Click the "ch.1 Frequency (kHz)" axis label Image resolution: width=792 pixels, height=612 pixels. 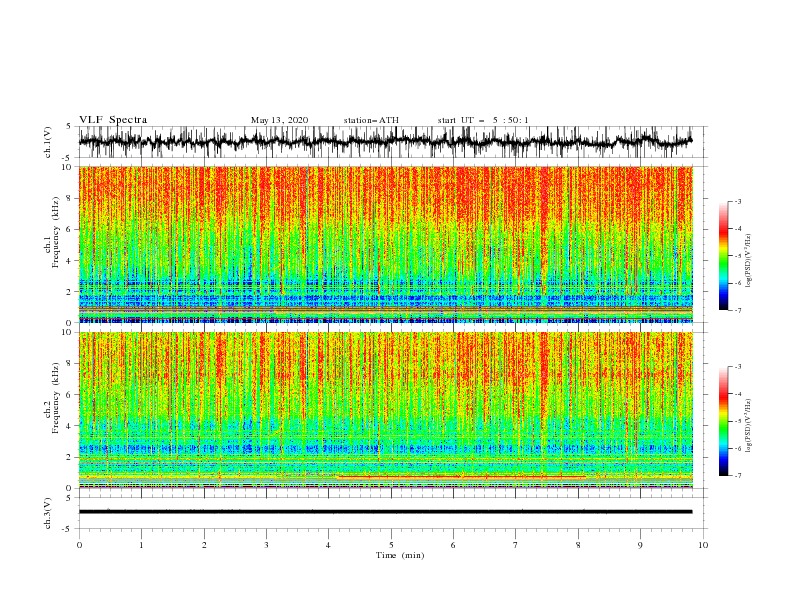pyautogui.click(x=54, y=232)
